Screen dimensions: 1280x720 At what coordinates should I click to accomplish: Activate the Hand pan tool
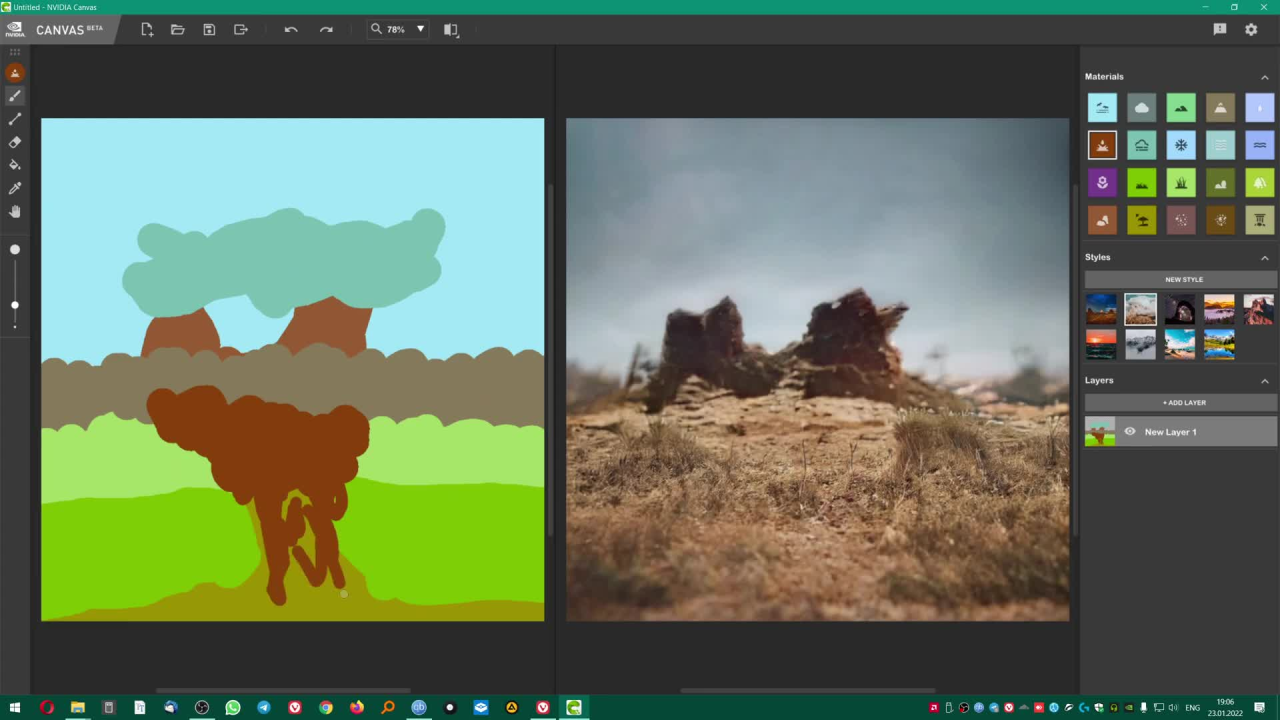tap(15, 211)
